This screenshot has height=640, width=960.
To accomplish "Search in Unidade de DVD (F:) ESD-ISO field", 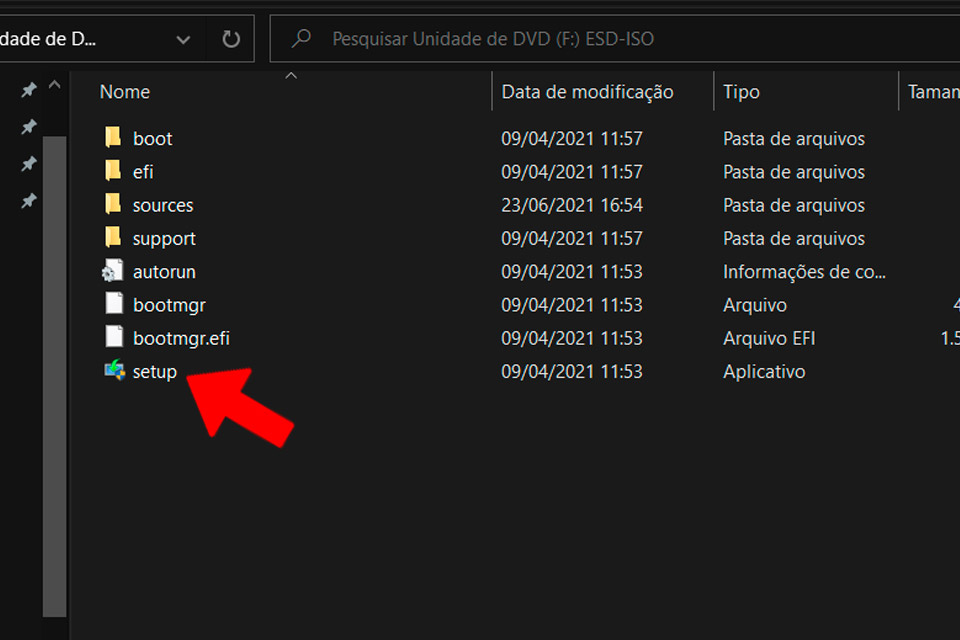I will coord(615,39).
